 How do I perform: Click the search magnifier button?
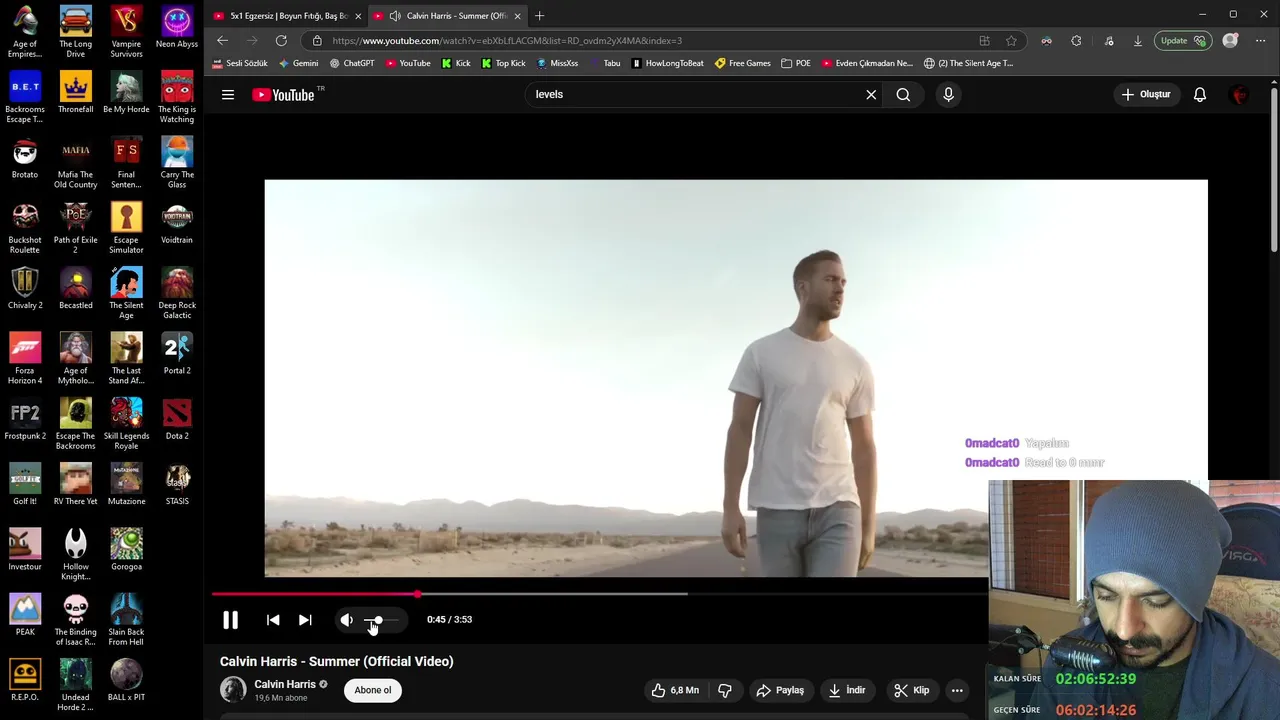(x=903, y=95)
